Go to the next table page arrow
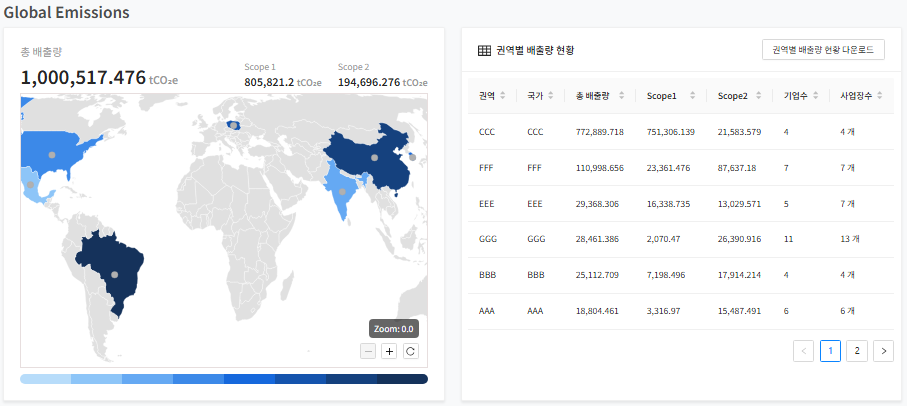 coord(883,350)
